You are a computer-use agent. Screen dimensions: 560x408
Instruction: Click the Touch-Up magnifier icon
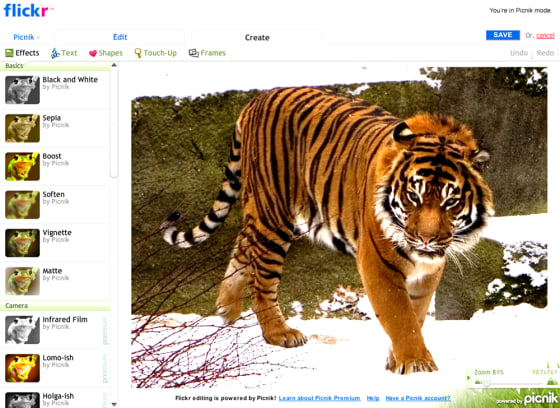click(x=138, y=53)
